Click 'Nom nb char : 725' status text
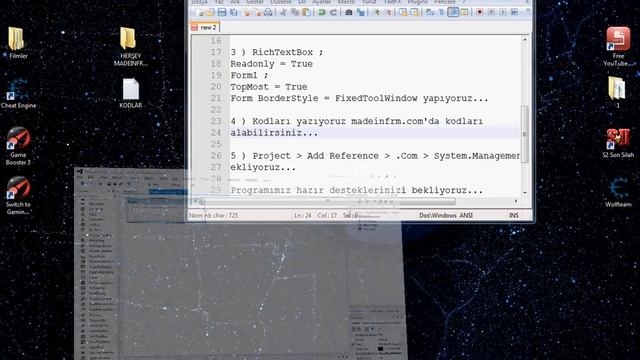640x360 pixels. coord(213,215)
